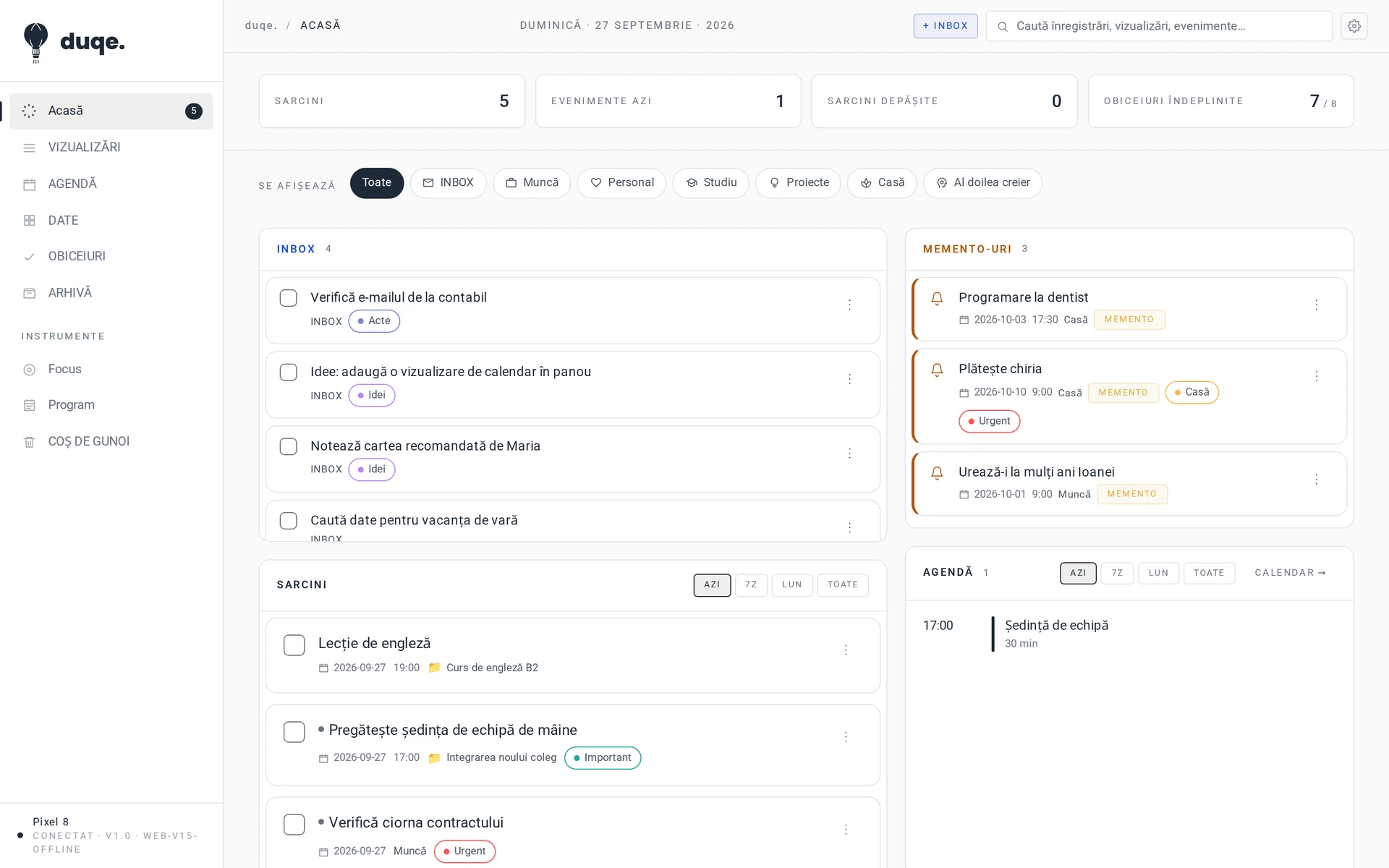Mark Pregătește ședința de echipă de mâine done
Image resolution: width=1389 pixels, height=868 pixels.
(x=294, y=732)
